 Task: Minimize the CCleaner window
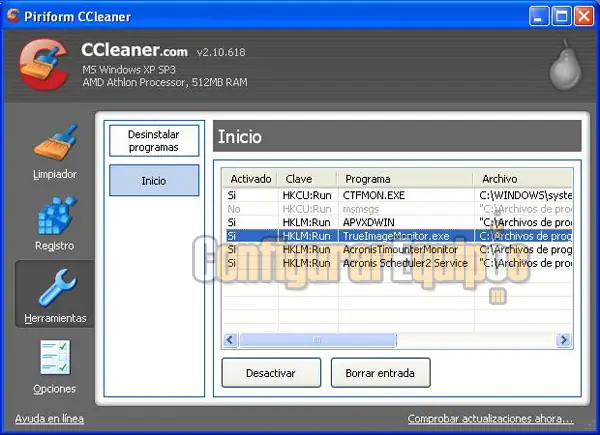point(539,16)
